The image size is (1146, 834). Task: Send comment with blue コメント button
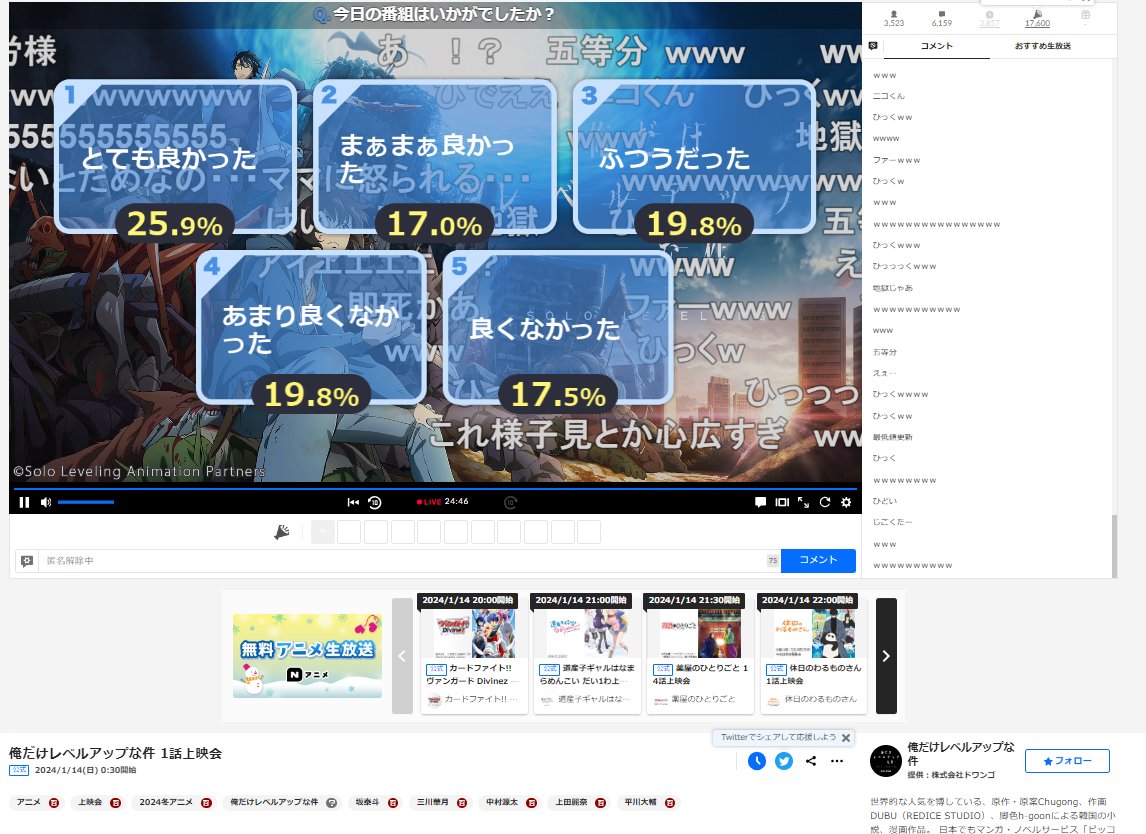818,561
